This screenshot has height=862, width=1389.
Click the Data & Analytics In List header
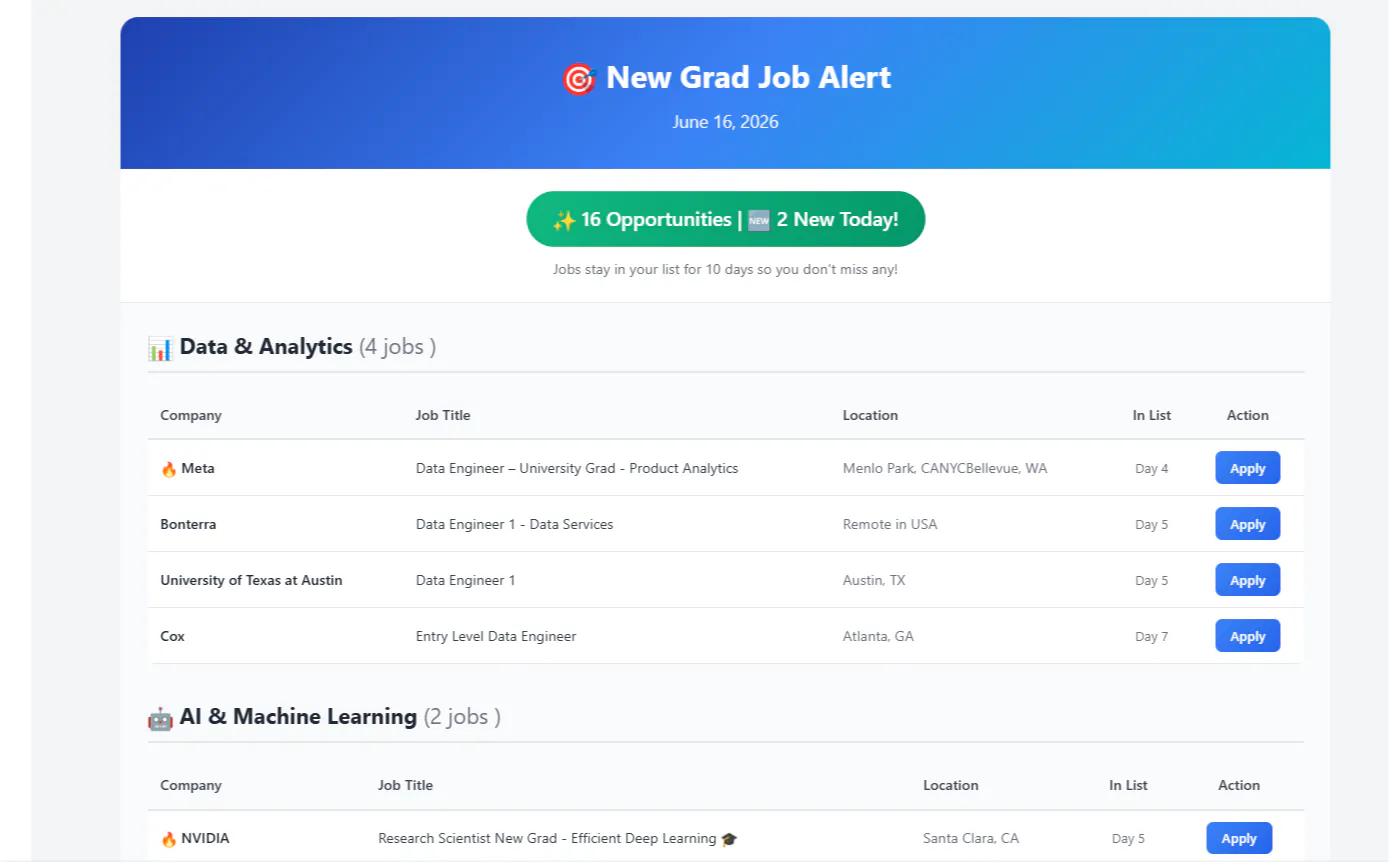(1152, 415)
